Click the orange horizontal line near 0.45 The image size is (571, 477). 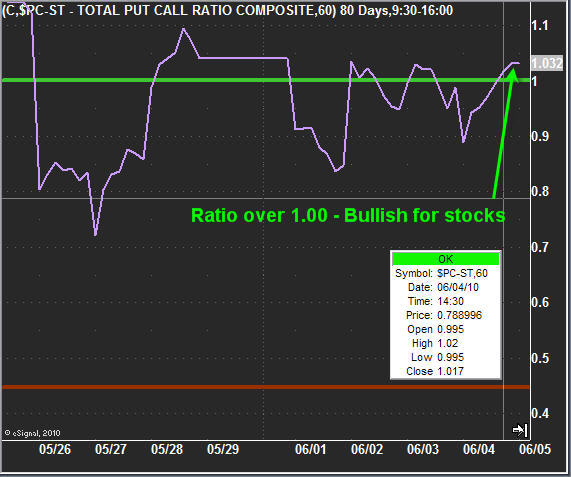(x=266, y=387)
